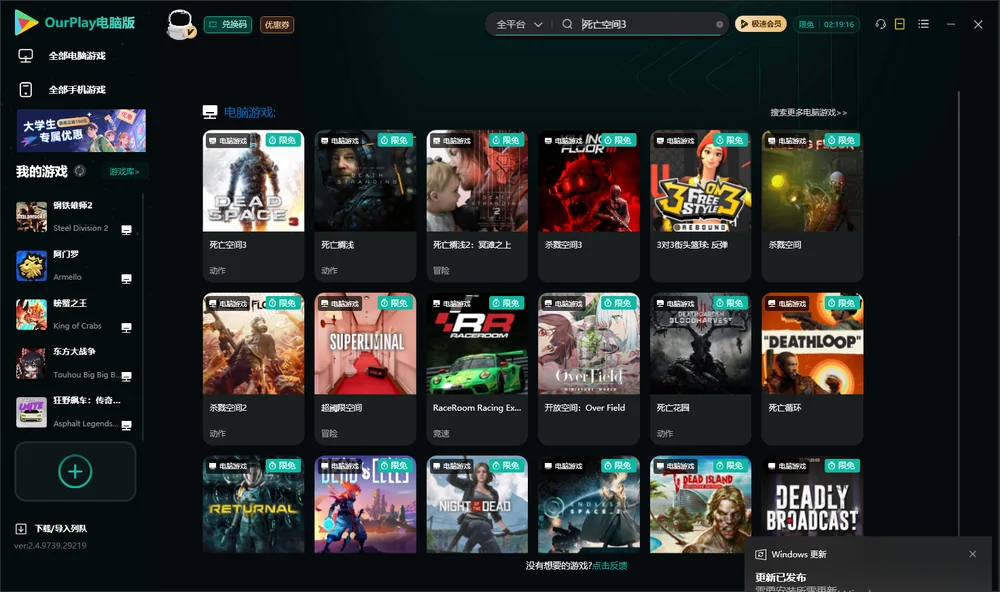This screenshot has height=592, width=1000.
Task: Click the Windows 更新 notification title
Action: (798, 554)
